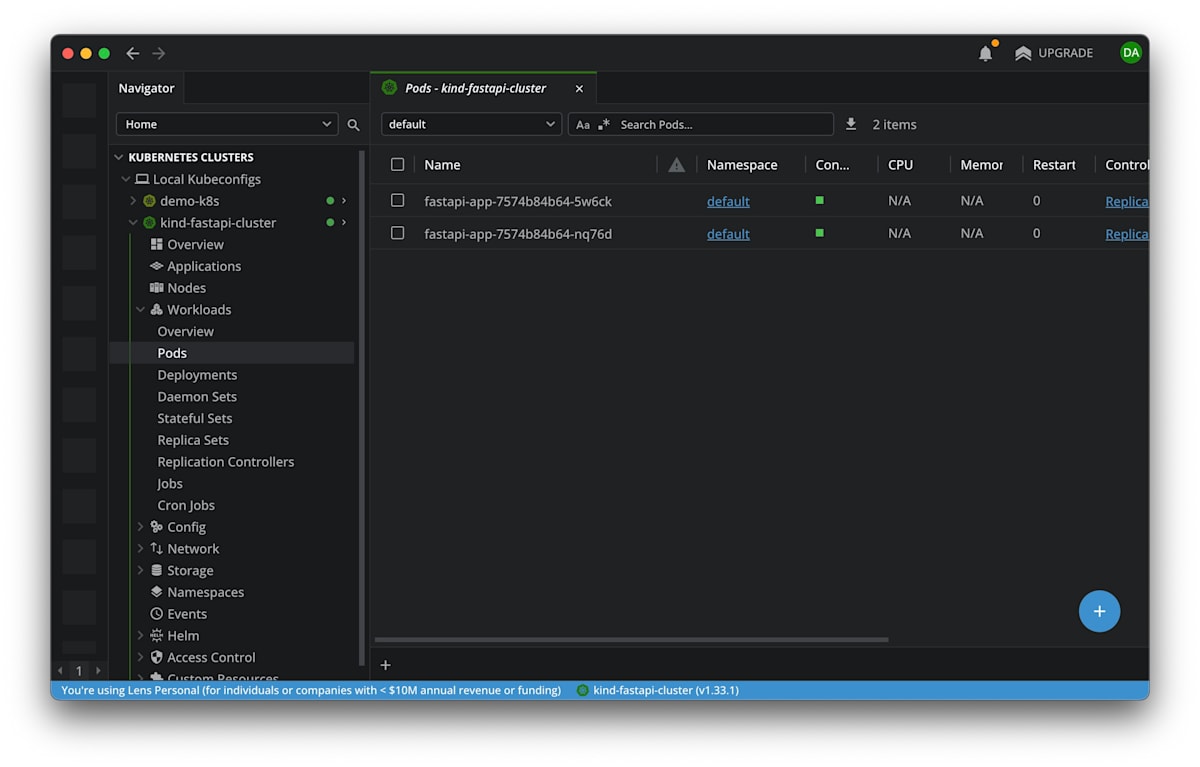Close the Pods - kind-fastapi-cluster tab
The height and width of the screenshot is (767, 1200).
click(579, 88)
